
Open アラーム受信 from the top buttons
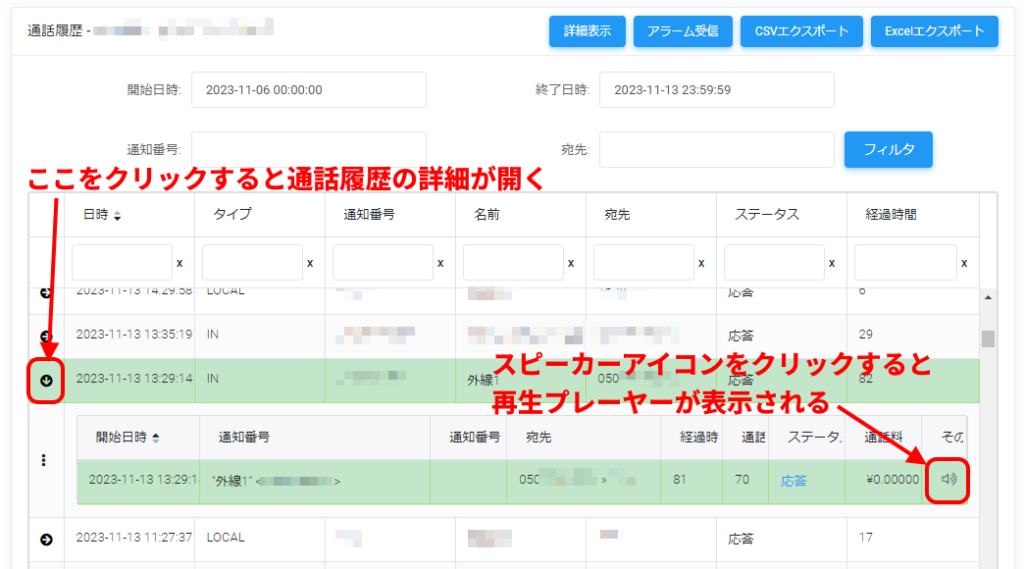[x=683, y=31]
